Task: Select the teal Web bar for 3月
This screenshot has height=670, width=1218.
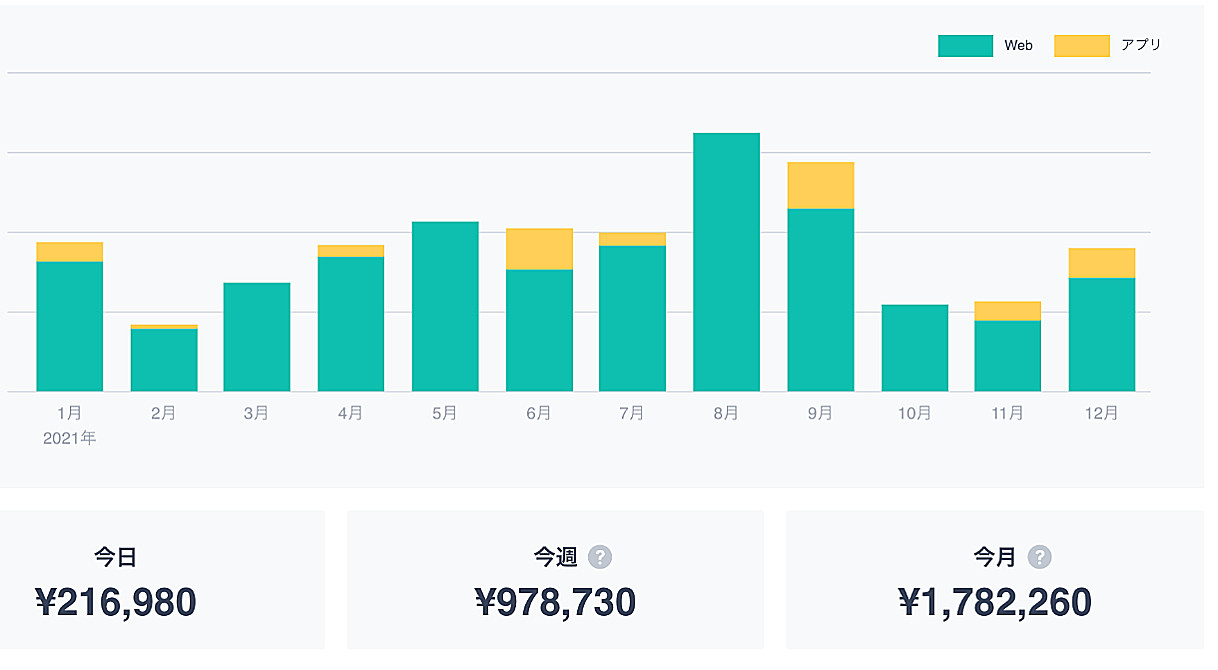Action: click(x=257, y=337)
